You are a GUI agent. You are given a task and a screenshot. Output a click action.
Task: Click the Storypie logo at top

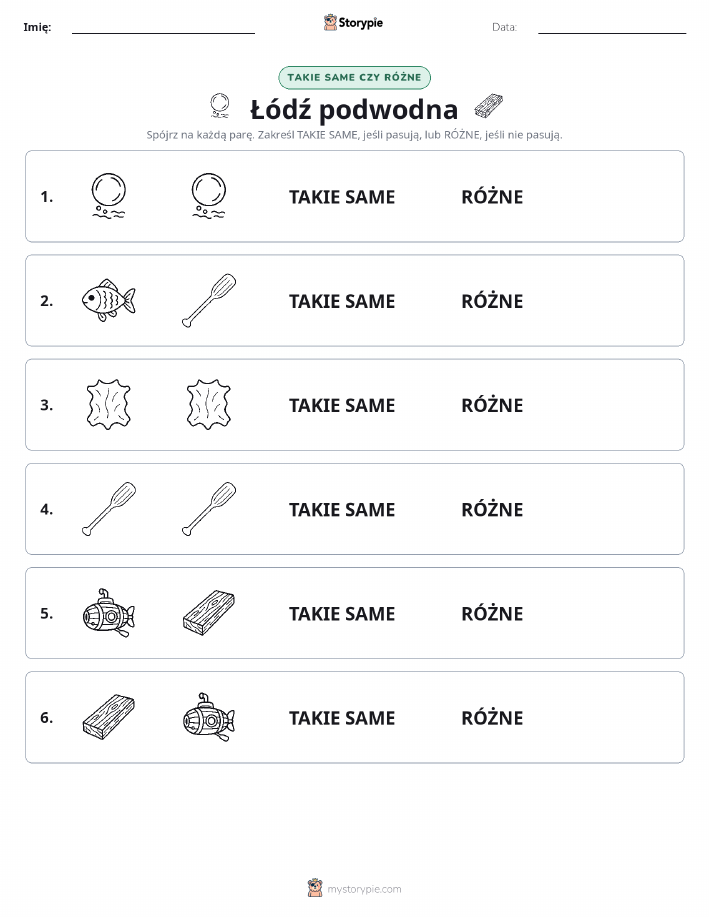353,23
